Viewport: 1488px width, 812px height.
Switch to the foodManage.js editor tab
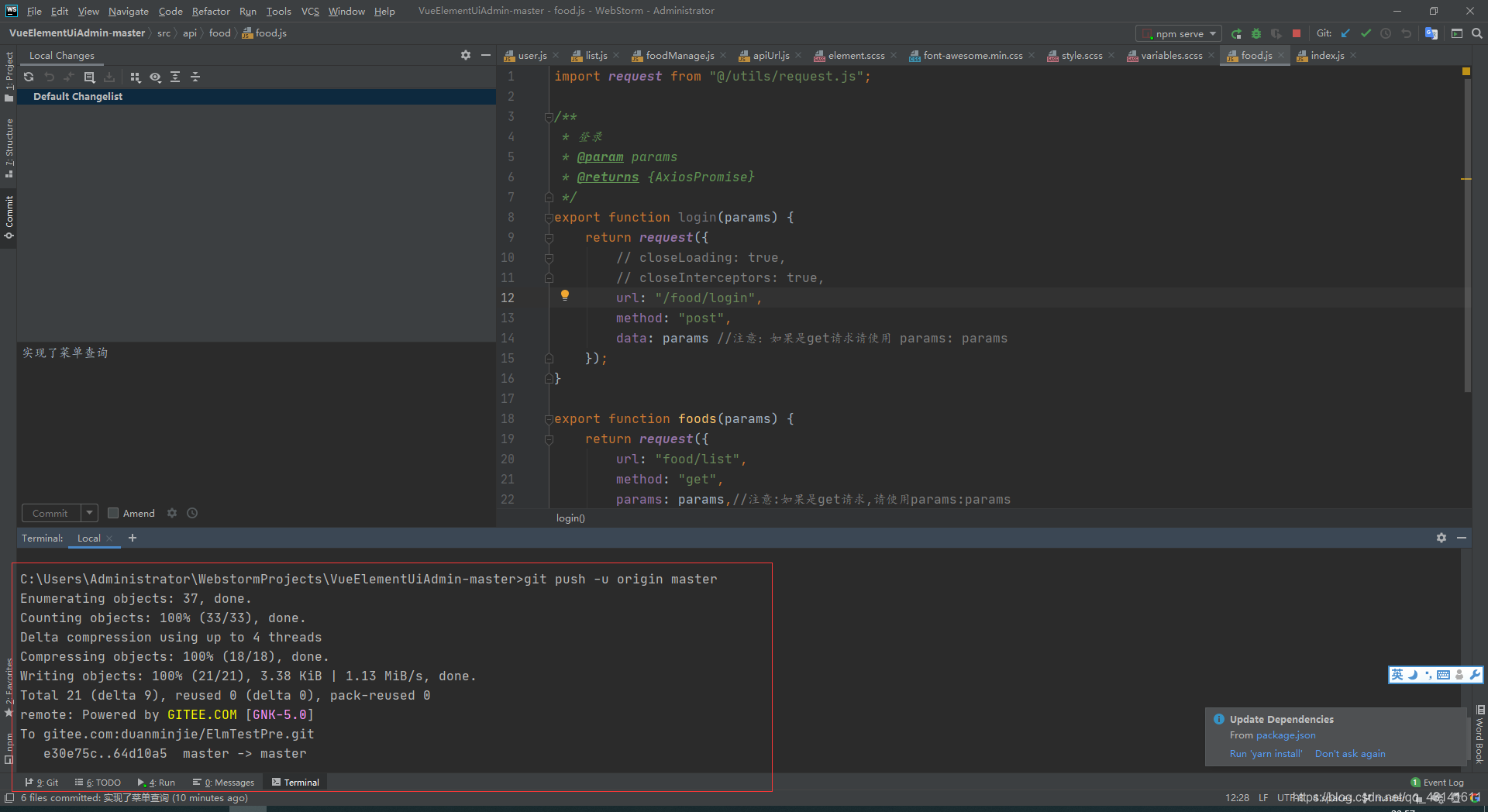[680, 55]
